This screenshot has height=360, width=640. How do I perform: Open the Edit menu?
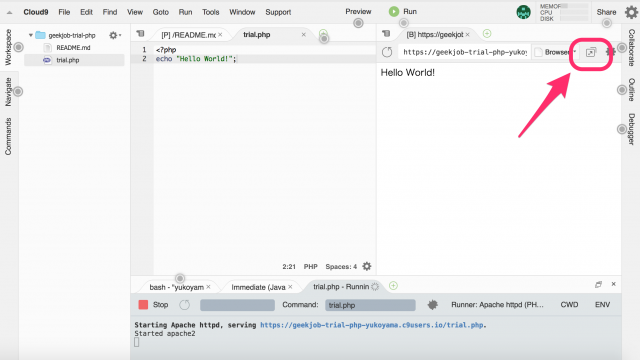pyautogui.click(x=86, y=12)
